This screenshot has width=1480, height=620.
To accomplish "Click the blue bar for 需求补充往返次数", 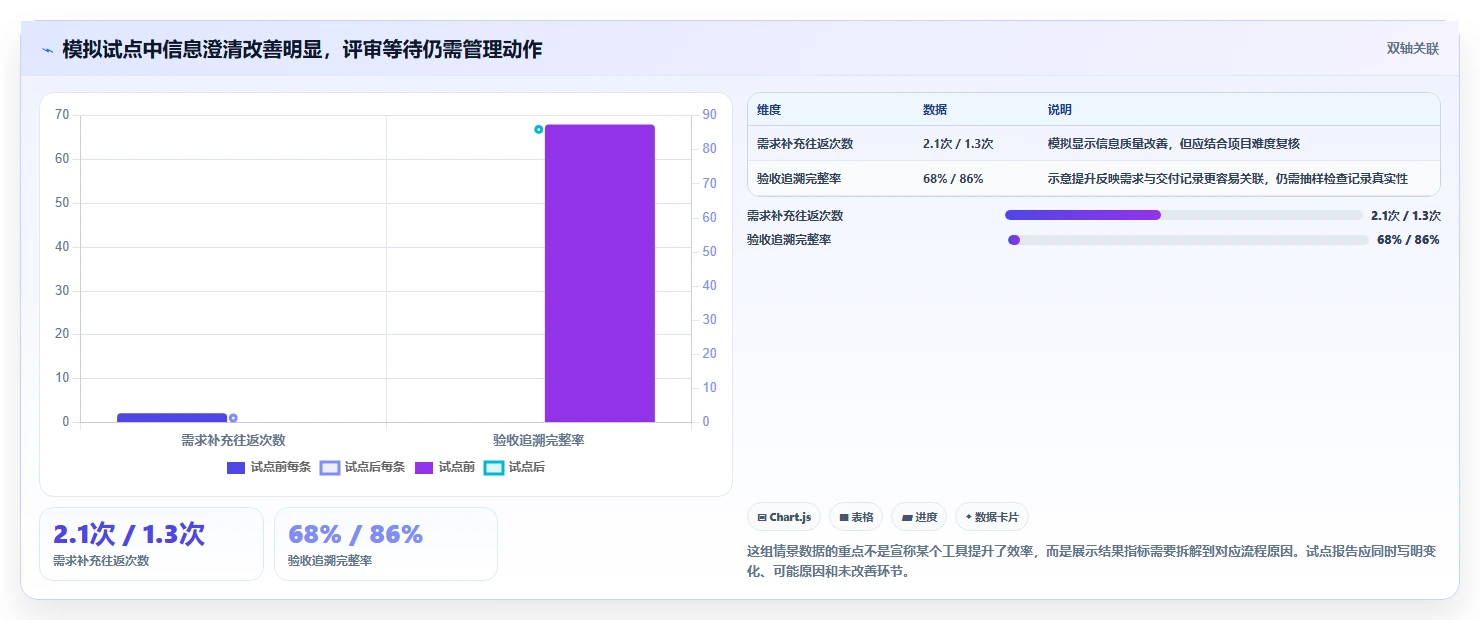I will tap(172, 418).
